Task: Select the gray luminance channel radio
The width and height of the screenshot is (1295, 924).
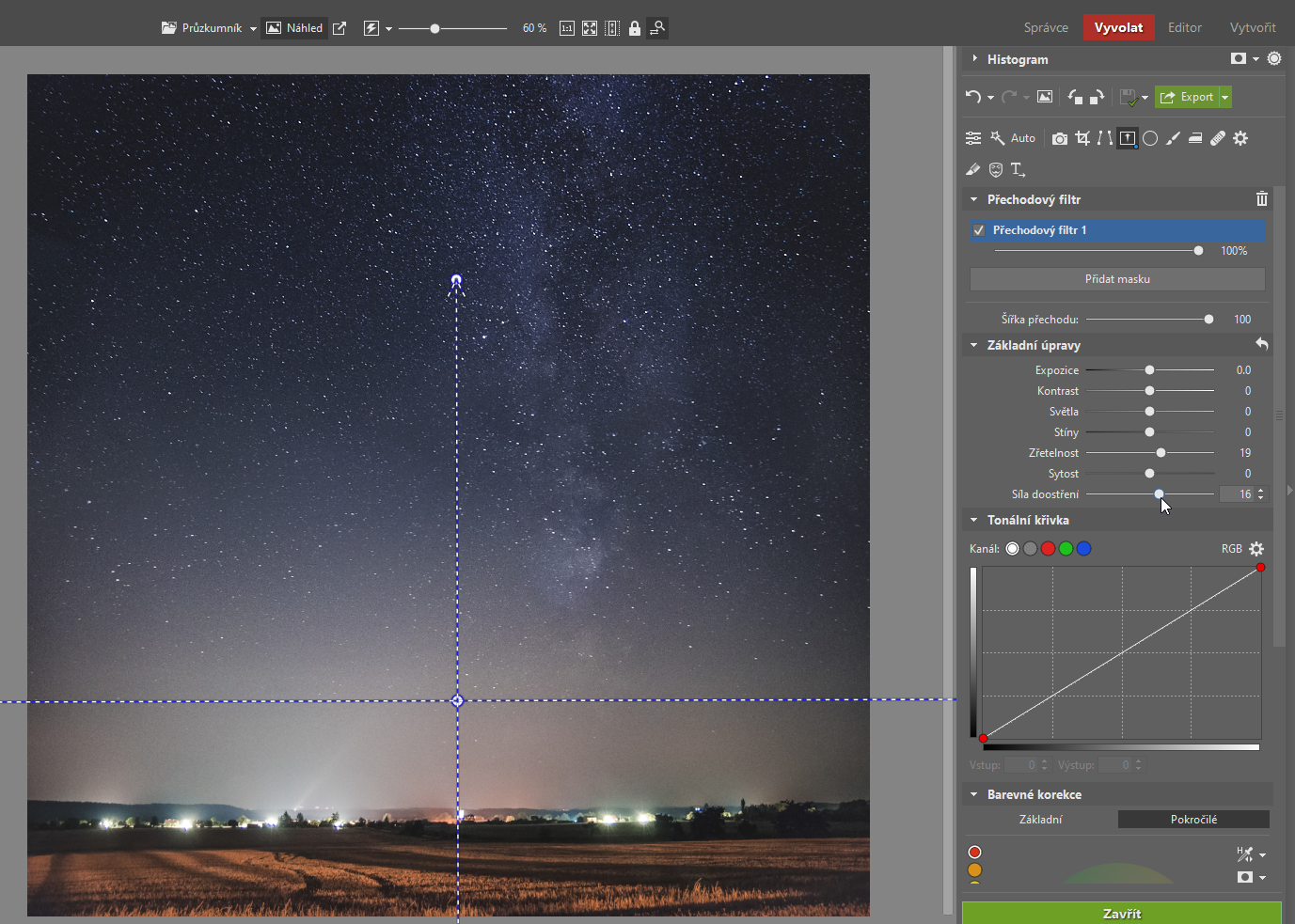Action: click(x=1031, y=549)
